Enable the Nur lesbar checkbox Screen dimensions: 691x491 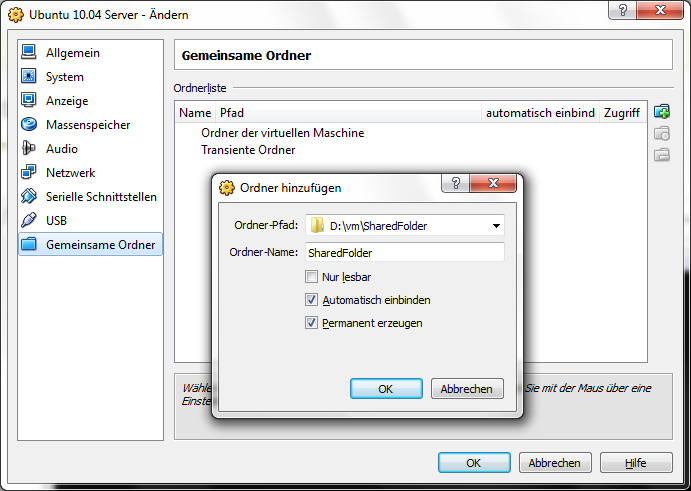pos(312,277)
